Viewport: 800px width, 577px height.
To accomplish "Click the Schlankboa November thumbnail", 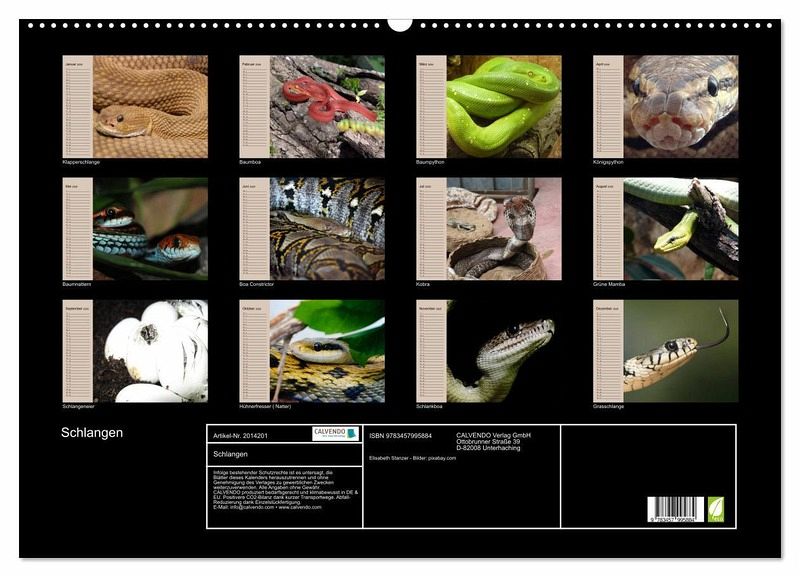I will pyautogui.click(x=489, y=351).
